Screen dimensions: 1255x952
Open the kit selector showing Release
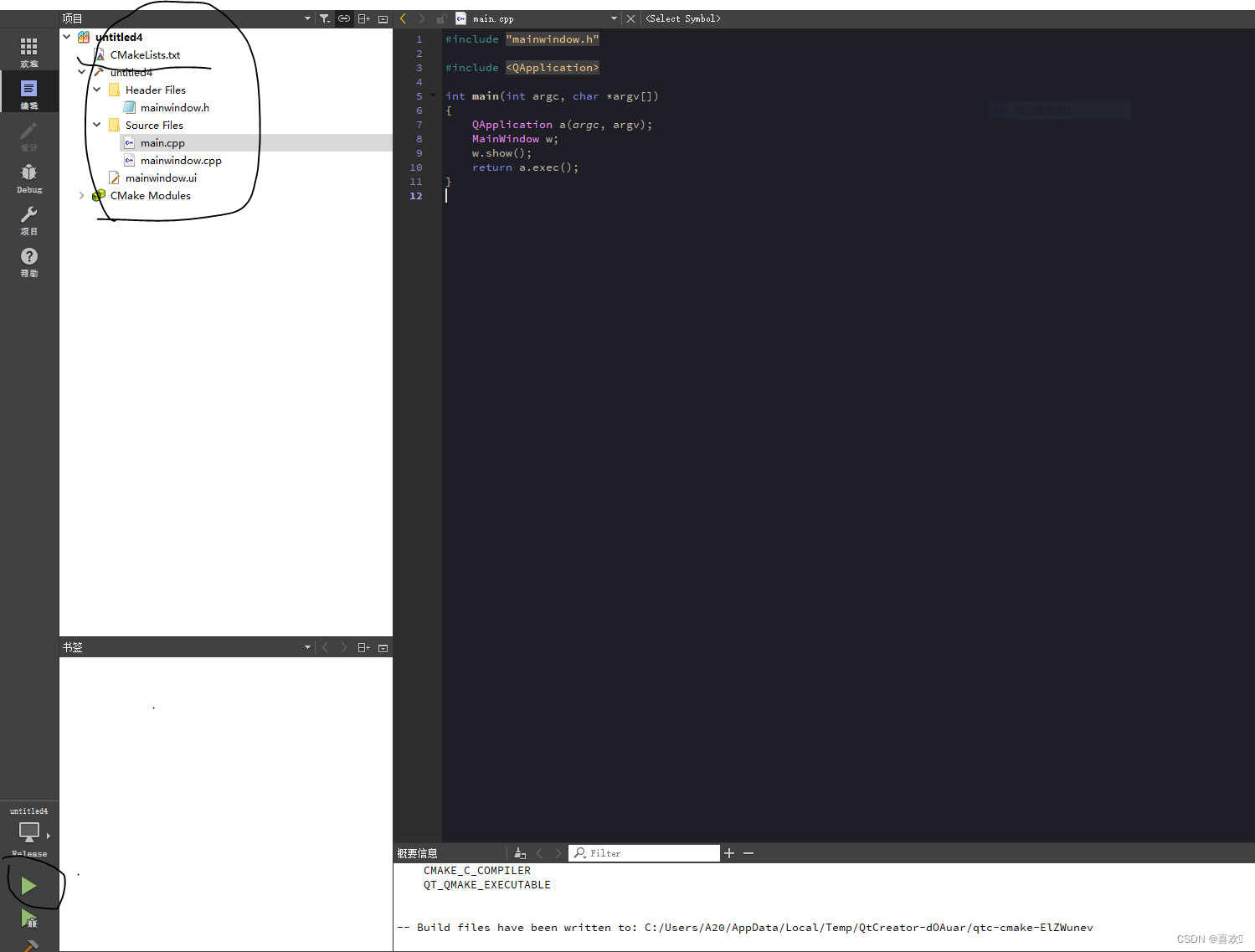(x=28, y=833)
